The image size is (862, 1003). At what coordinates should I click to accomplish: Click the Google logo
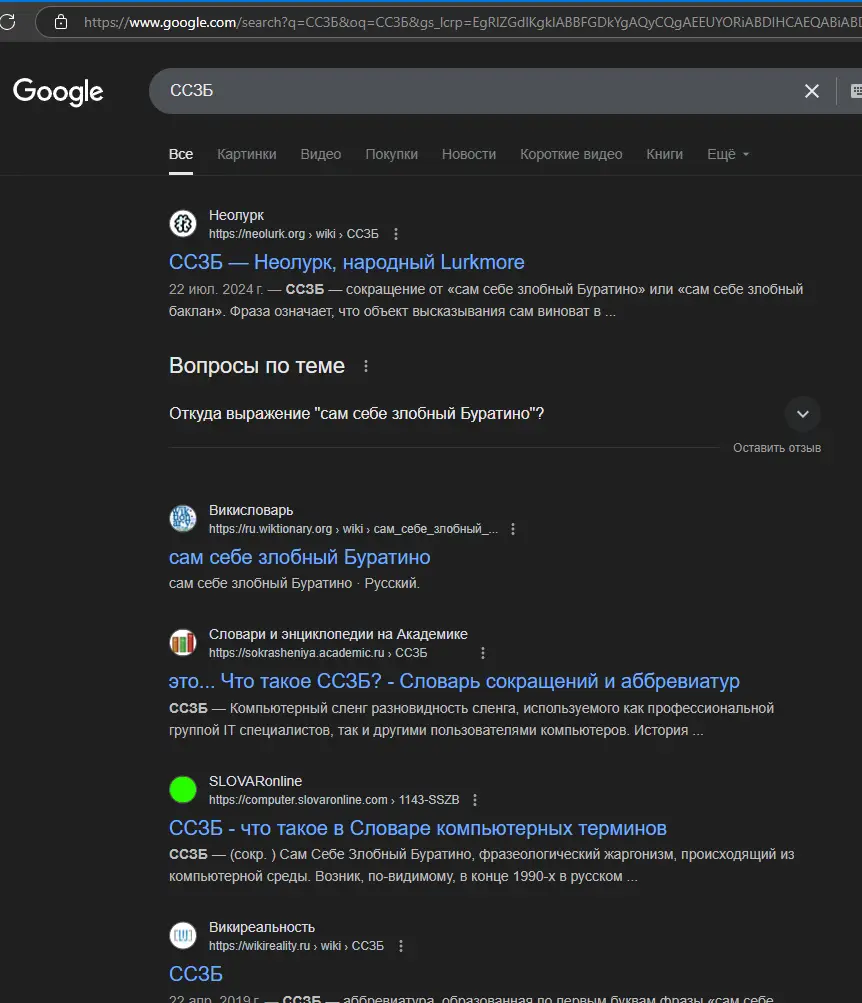(x=58, y=92)
